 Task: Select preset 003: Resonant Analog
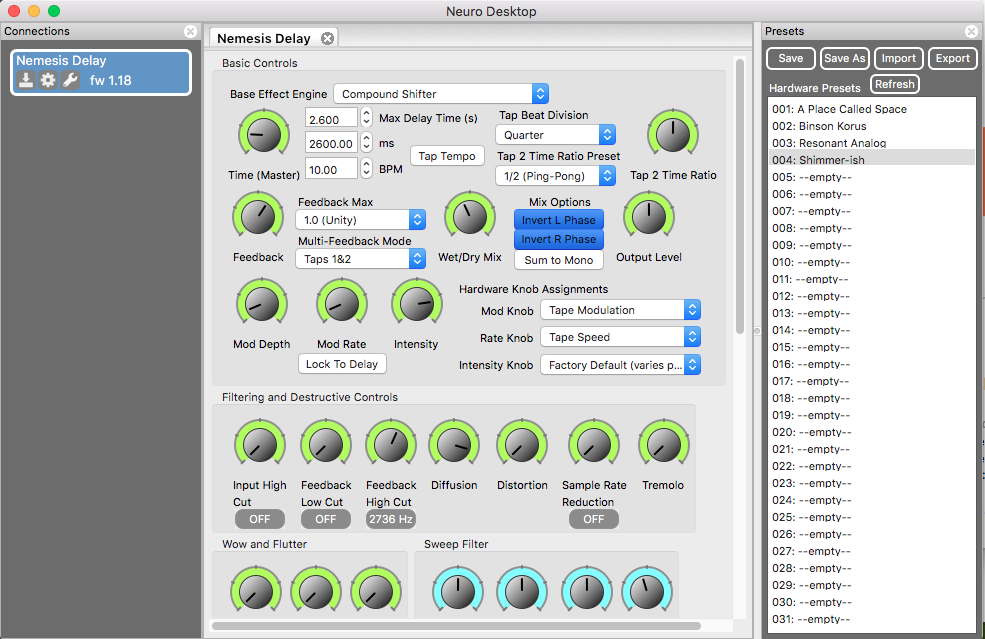[871, 143]
